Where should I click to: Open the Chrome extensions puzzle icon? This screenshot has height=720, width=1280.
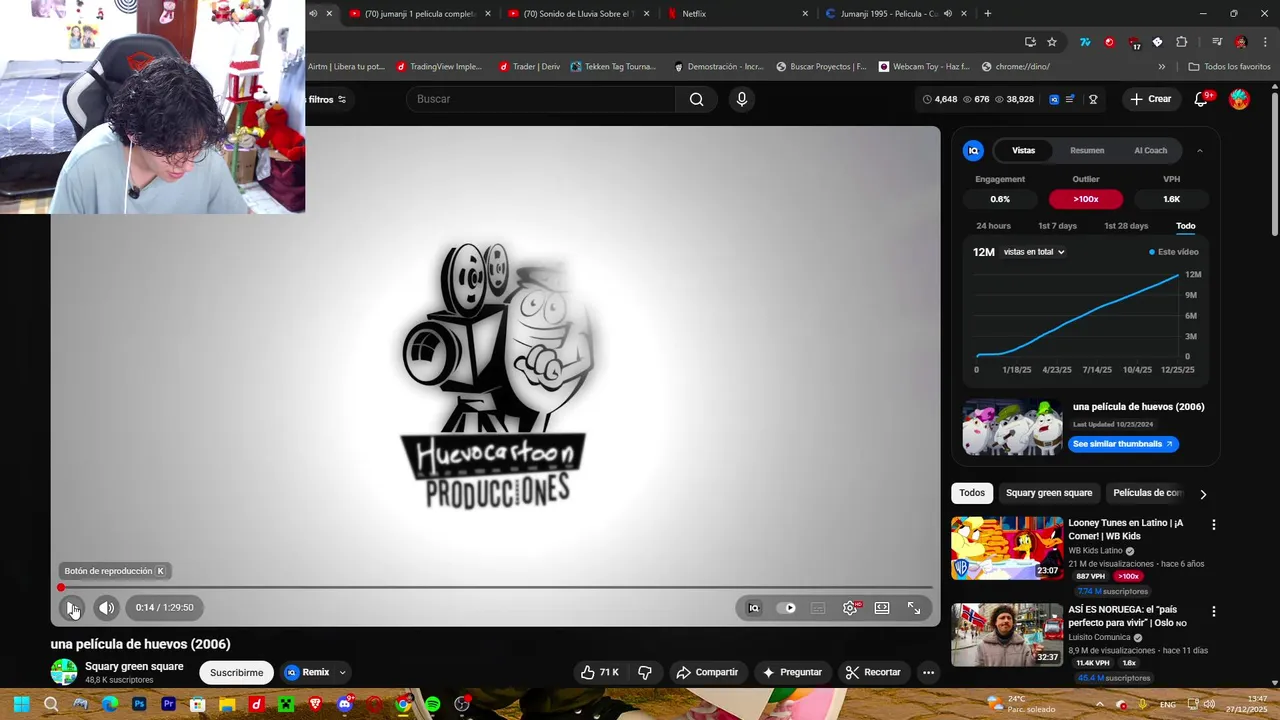pos(1182,42)
